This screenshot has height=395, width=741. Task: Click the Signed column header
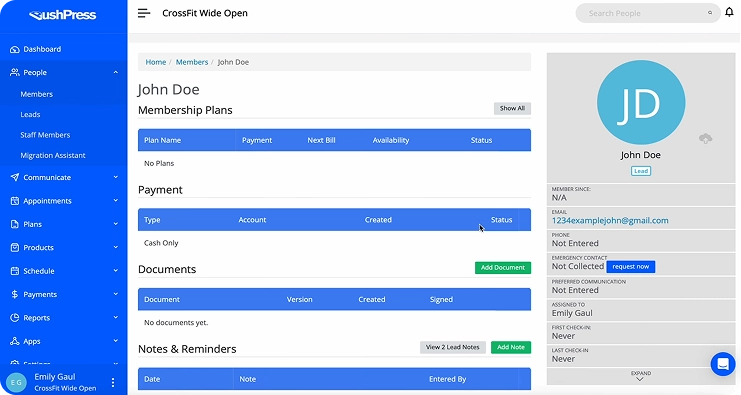click(441, 300)
